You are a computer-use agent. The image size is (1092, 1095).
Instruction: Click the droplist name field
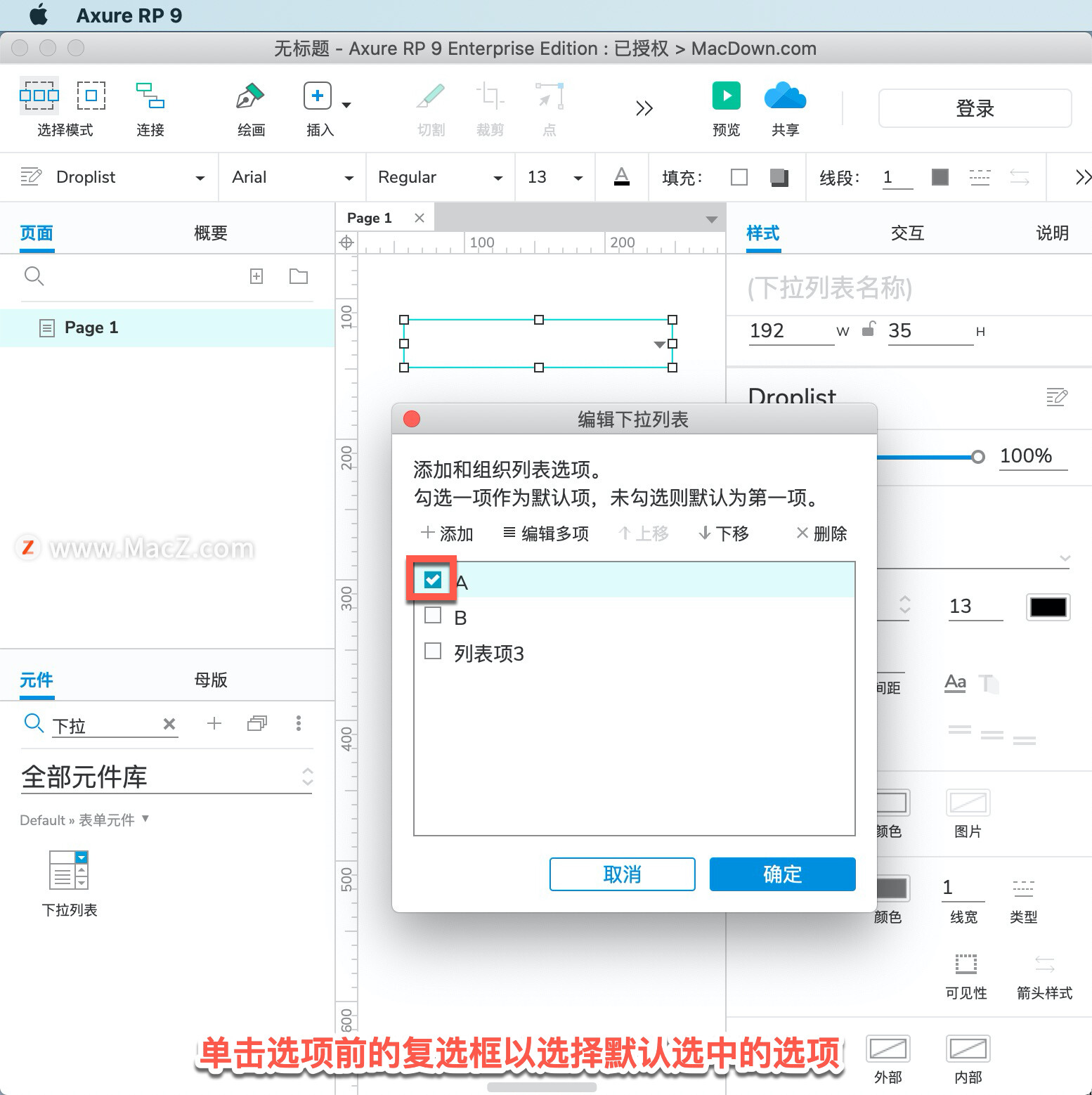[909, 287]
